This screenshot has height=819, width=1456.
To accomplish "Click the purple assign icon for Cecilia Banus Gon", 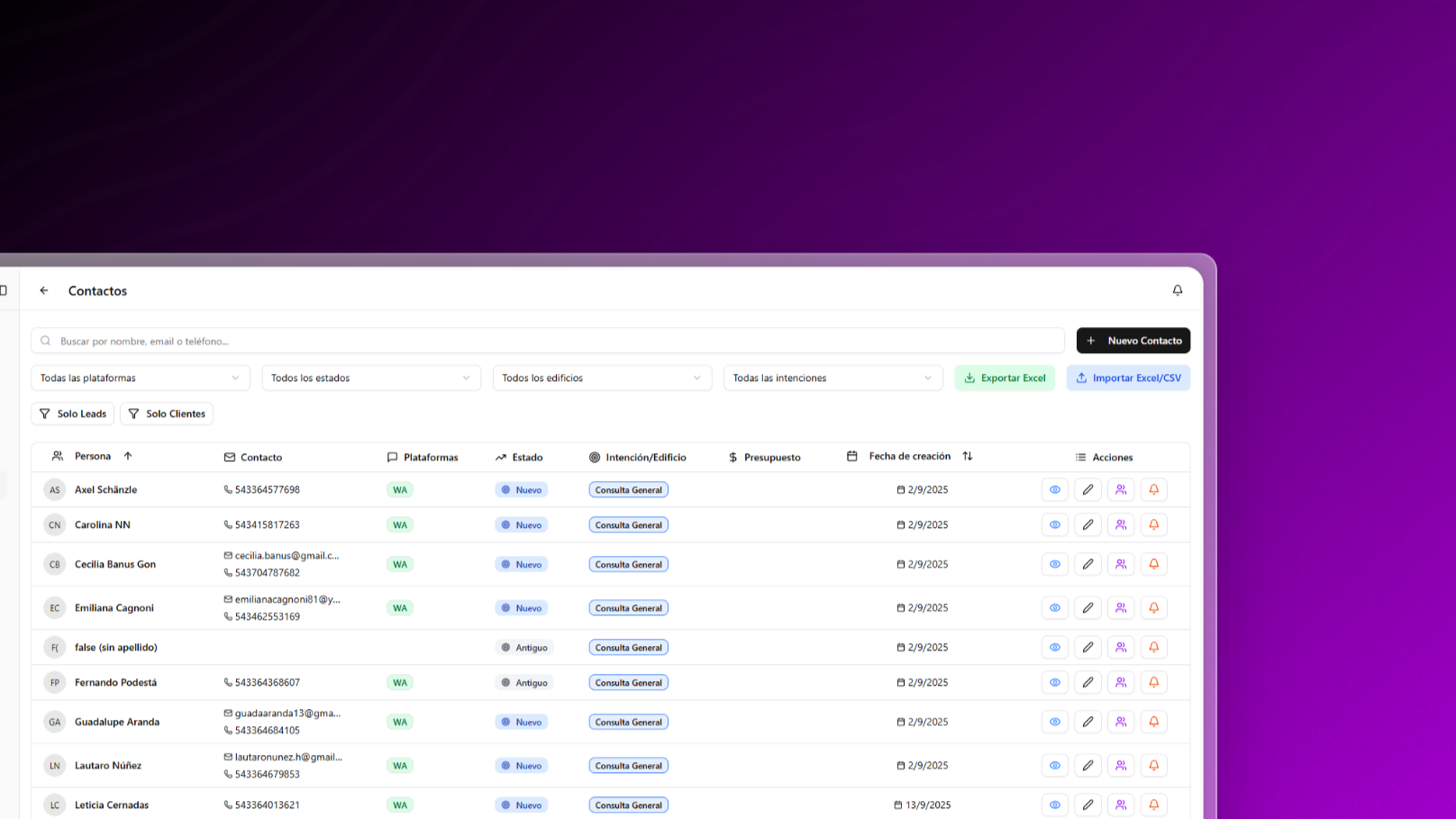I will pyautogui.click(x=1121, y=564).
